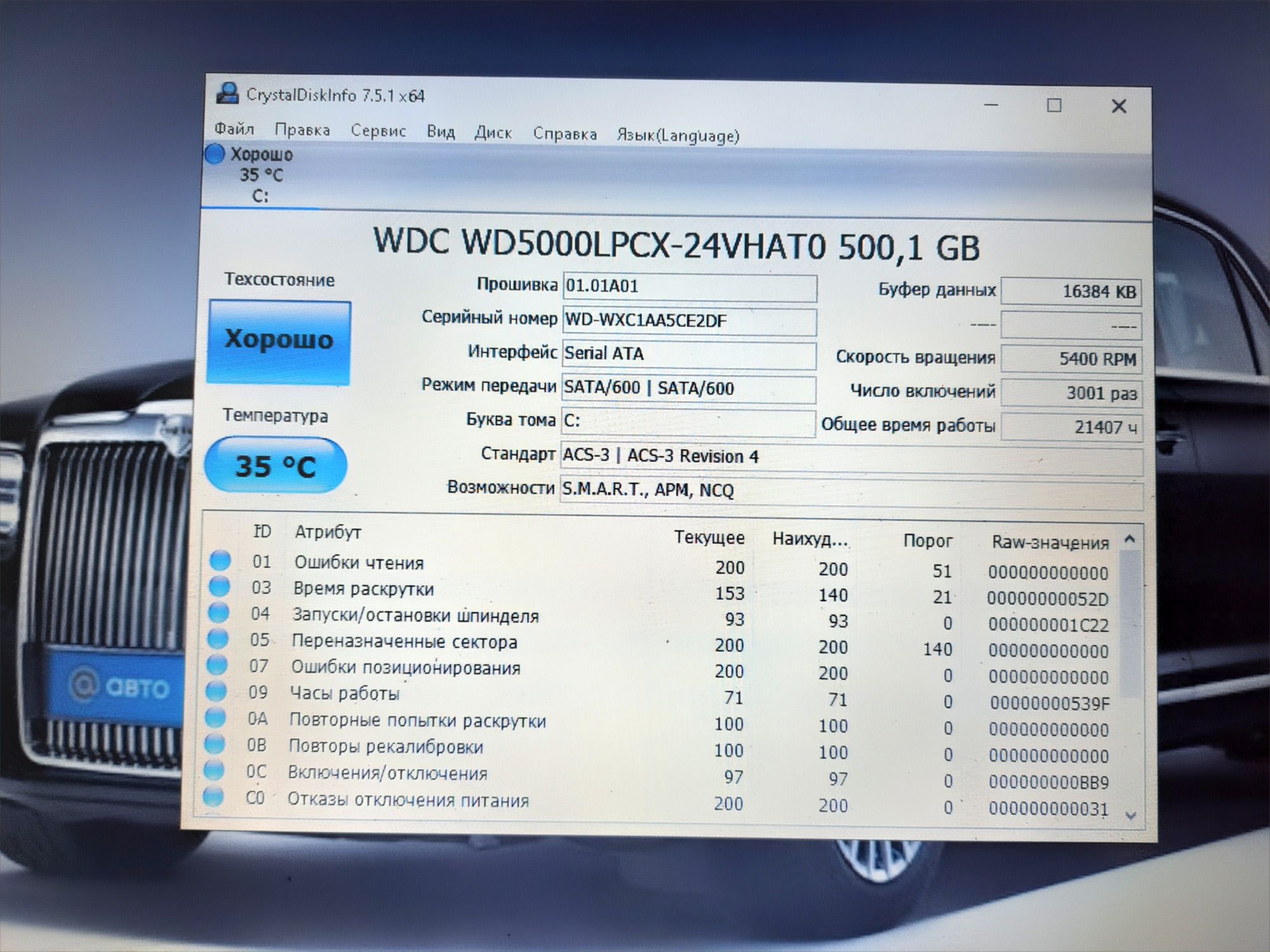Viewport: 1270px width, 952px height.
Task: Click the Возможности field S.M.A.R.T., APM, NCQ
Action: point(852,493)
